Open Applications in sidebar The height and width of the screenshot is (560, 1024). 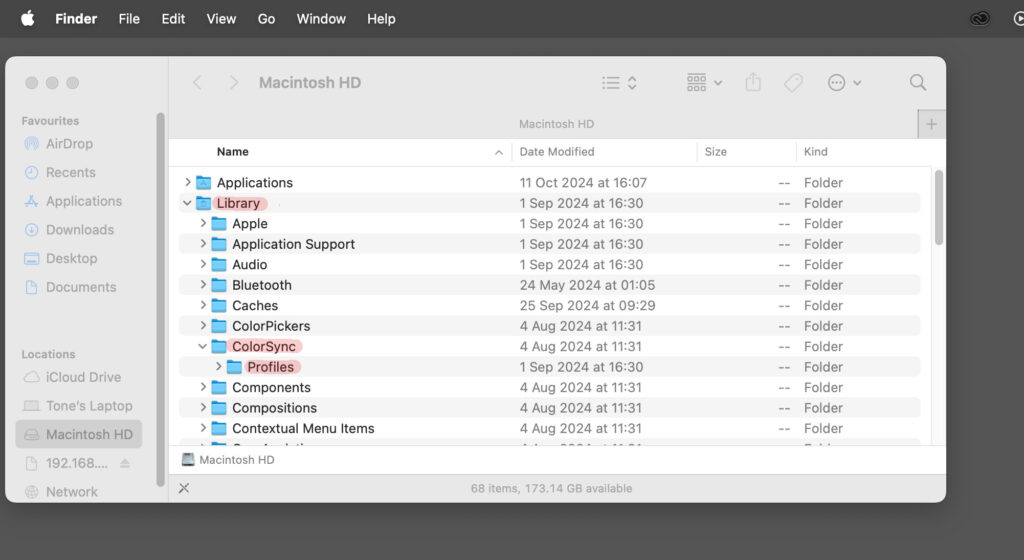click(73, 201)
